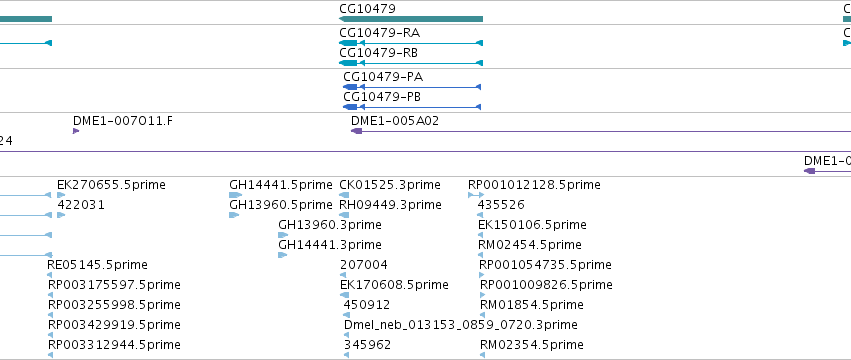This screenshot has width=851, height=360.
Task: Click the RH09449.3prime arrow glyph
Action: point(344,215)
